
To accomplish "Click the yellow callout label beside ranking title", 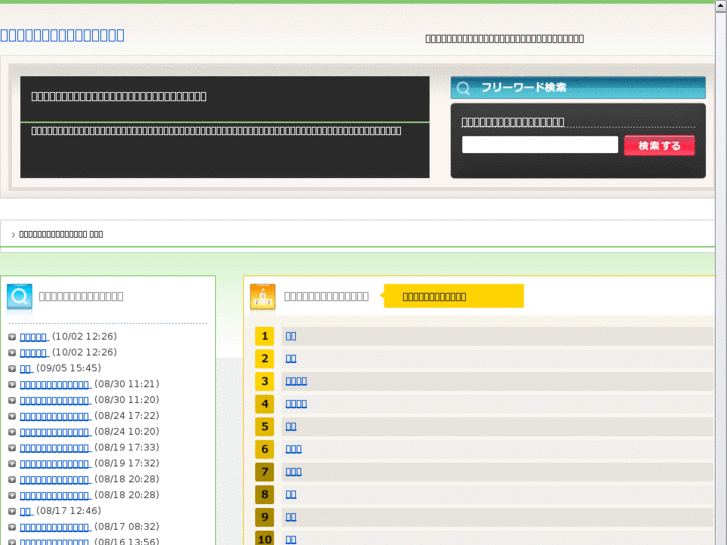I will [x=453, y=296].
